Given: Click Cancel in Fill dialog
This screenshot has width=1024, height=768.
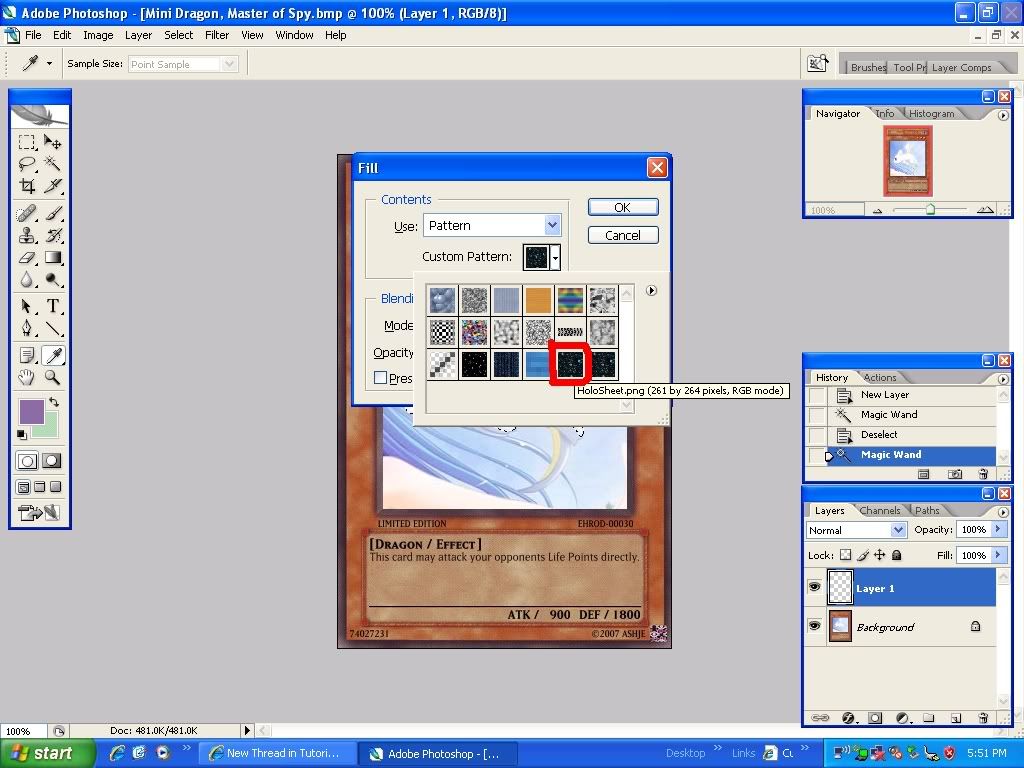Looking at the screenshot, I should click(622, 235).
